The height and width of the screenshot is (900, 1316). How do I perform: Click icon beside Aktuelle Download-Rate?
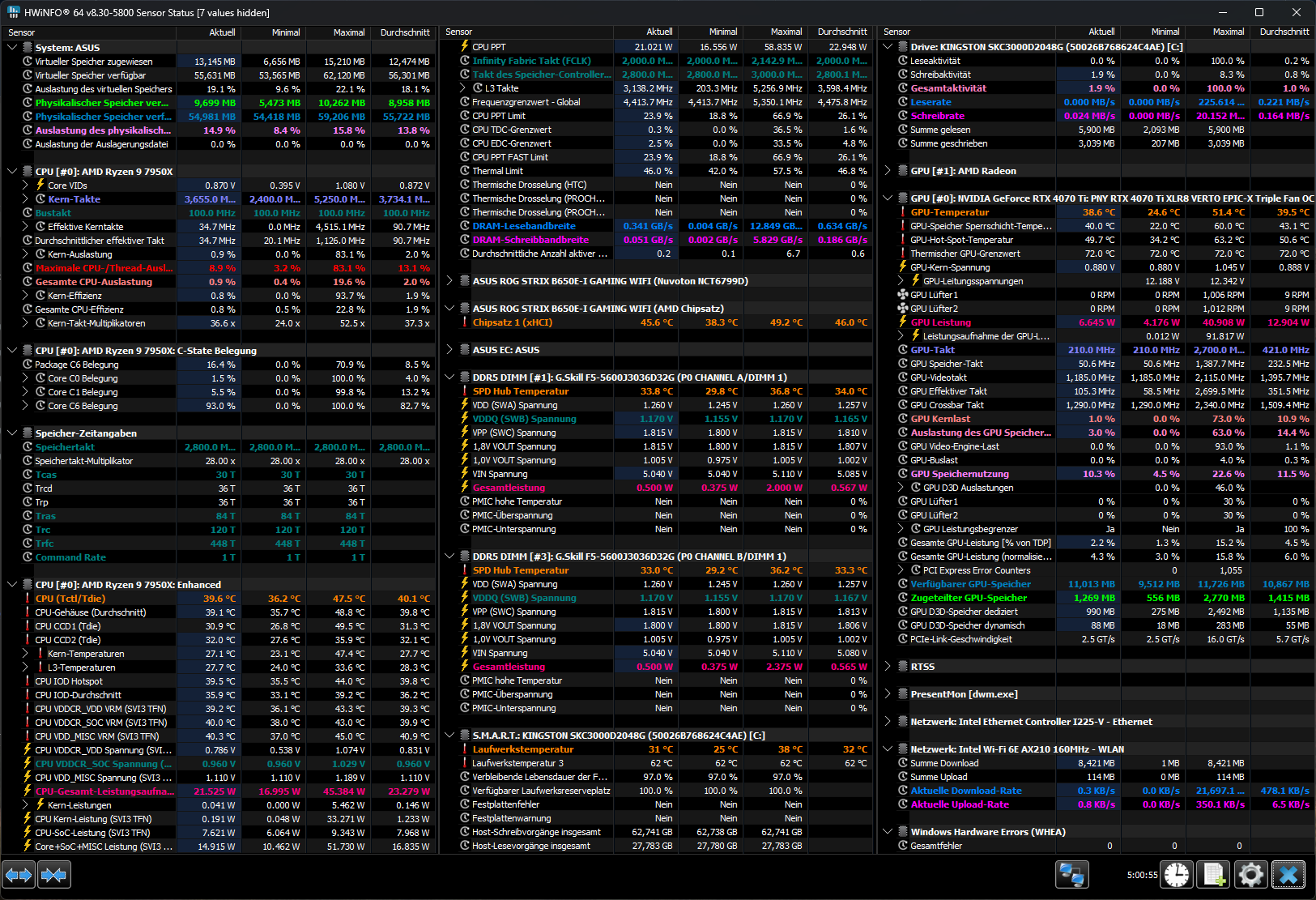point(903,791)
